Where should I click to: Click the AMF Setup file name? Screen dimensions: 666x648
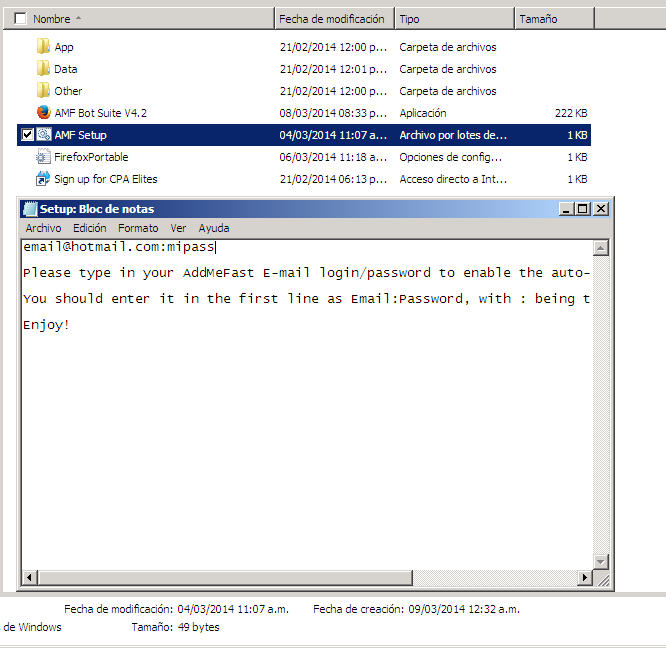tap(80, 135)
